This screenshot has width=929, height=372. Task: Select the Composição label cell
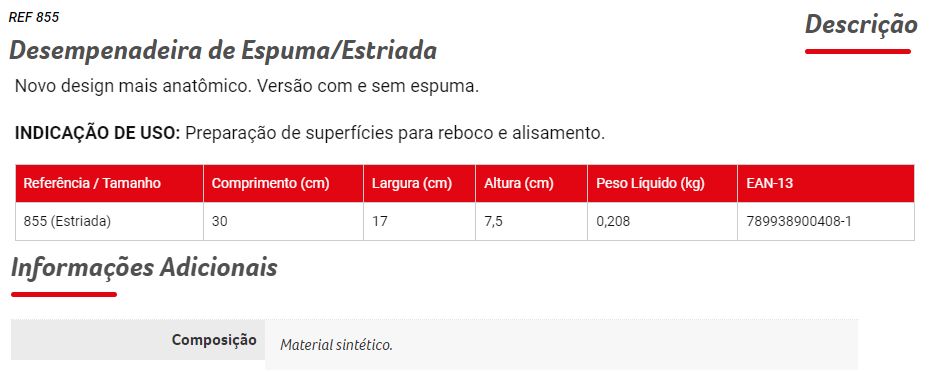point(138,340)
